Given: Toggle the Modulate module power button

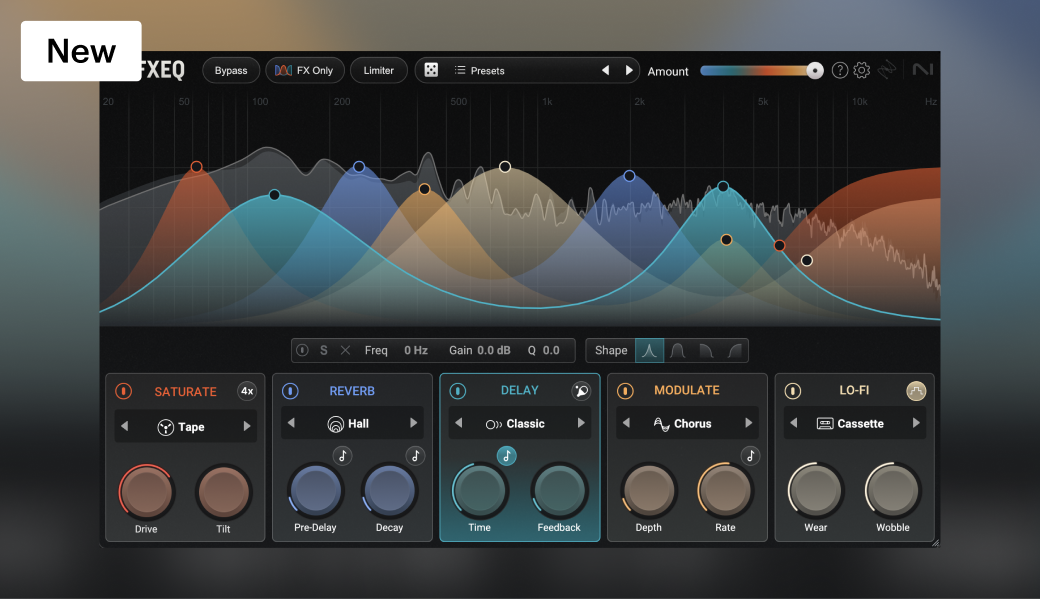Looking at the screenshot, I should (x=625, y=391).
